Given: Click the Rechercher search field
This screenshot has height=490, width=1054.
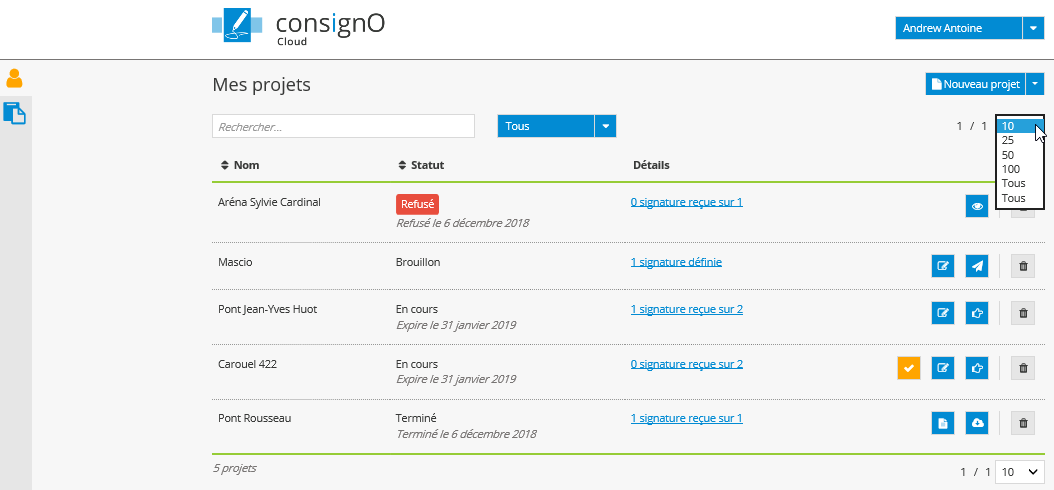Looking at the screenshot, I should [343, 127].
